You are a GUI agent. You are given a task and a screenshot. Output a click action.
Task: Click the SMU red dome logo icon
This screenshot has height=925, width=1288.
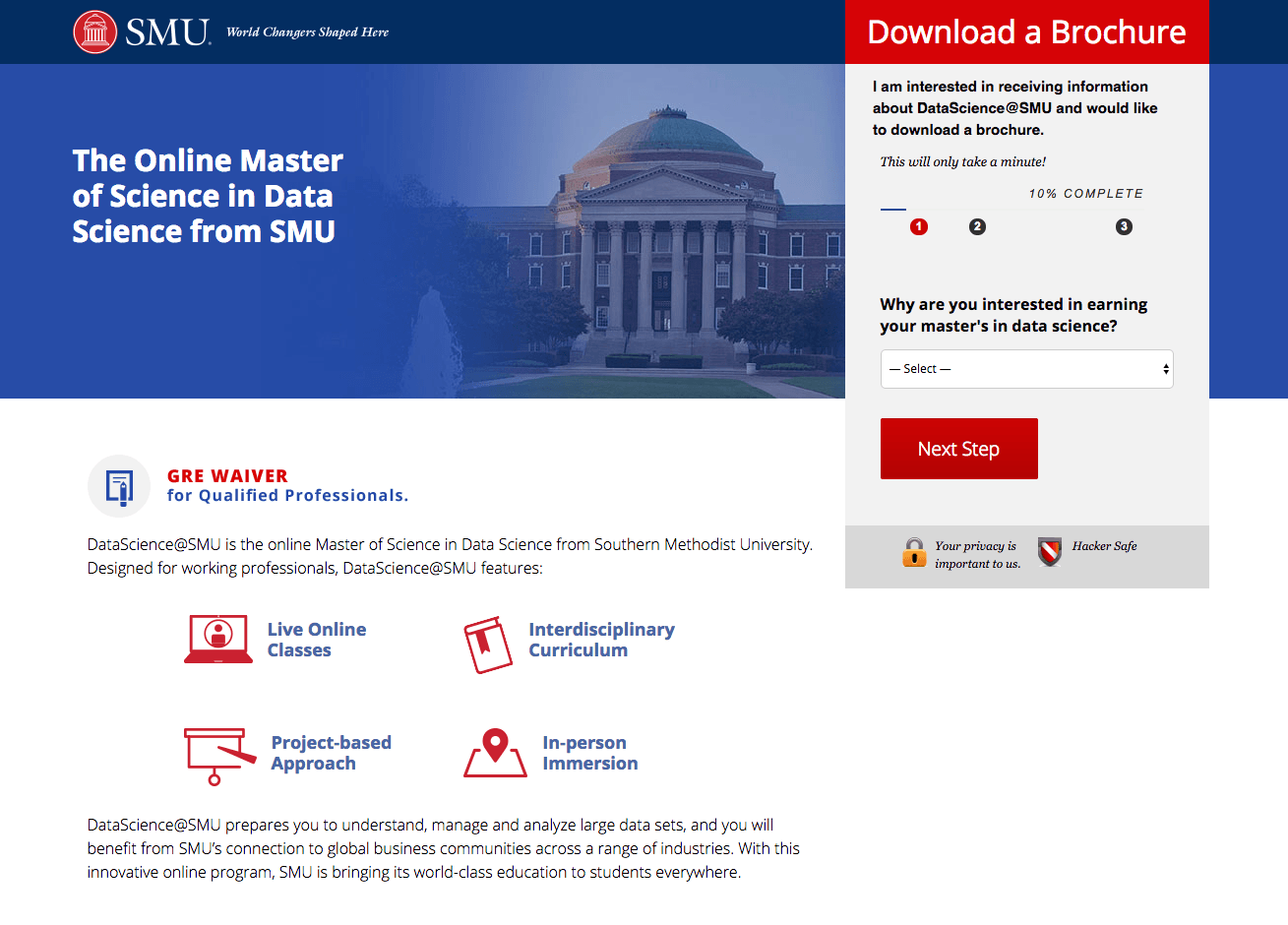coord(95,32)
